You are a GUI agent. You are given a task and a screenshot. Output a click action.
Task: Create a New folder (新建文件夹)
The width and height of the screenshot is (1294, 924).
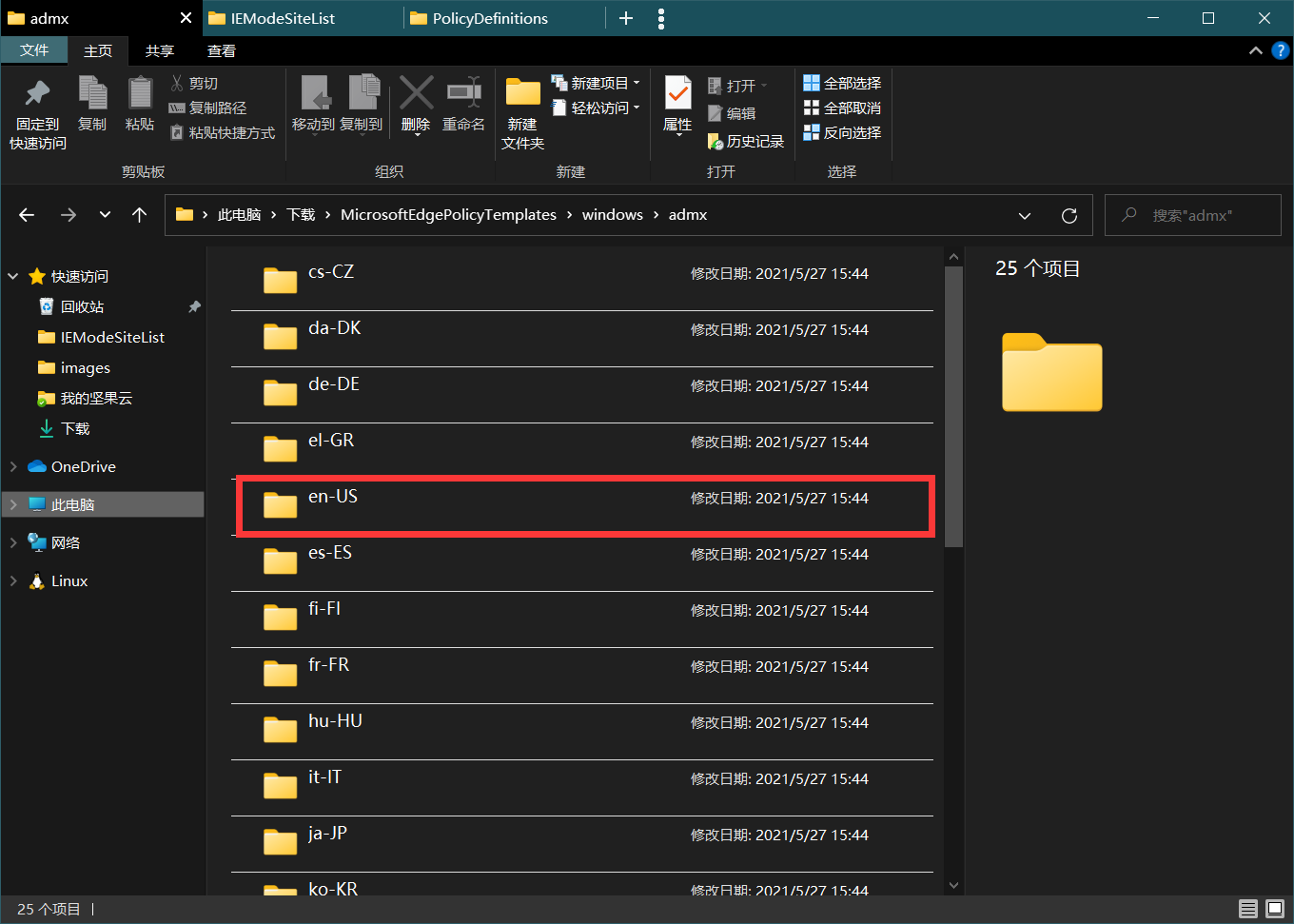pyautogui.click(x=522, y=113)
